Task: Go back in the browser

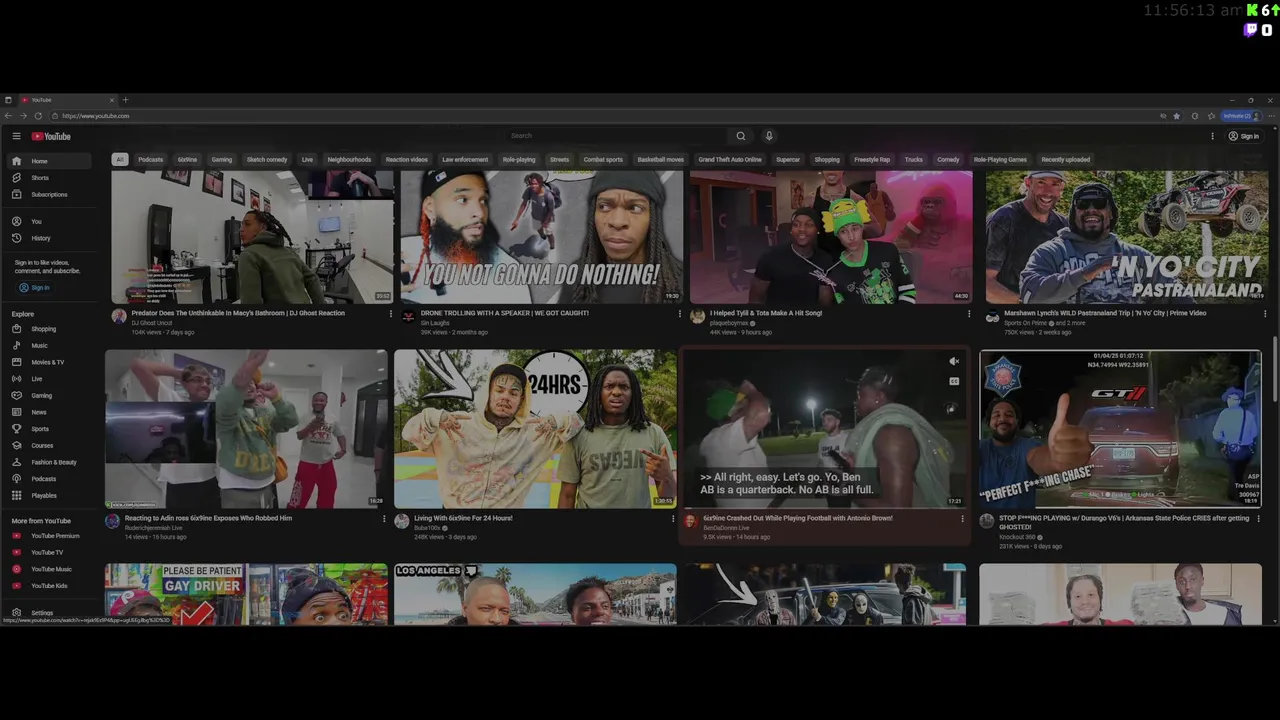Action: [x=9, y=116]
